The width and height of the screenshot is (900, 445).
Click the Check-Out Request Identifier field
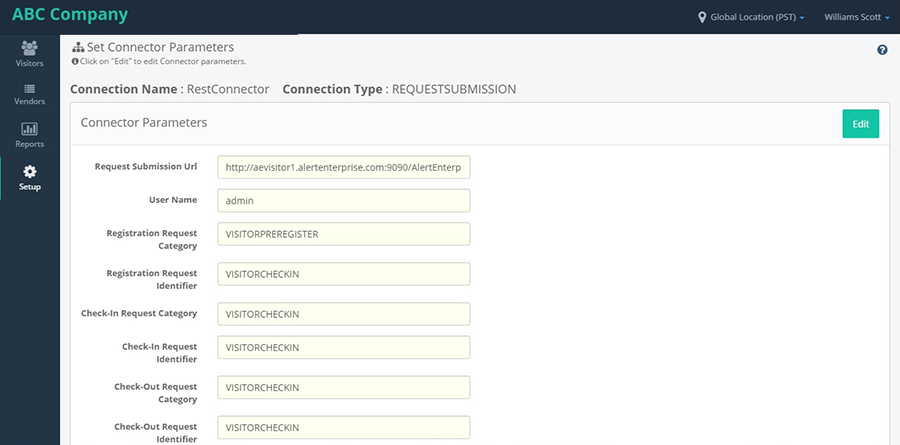pyautogui.click(x=344, y=428)
